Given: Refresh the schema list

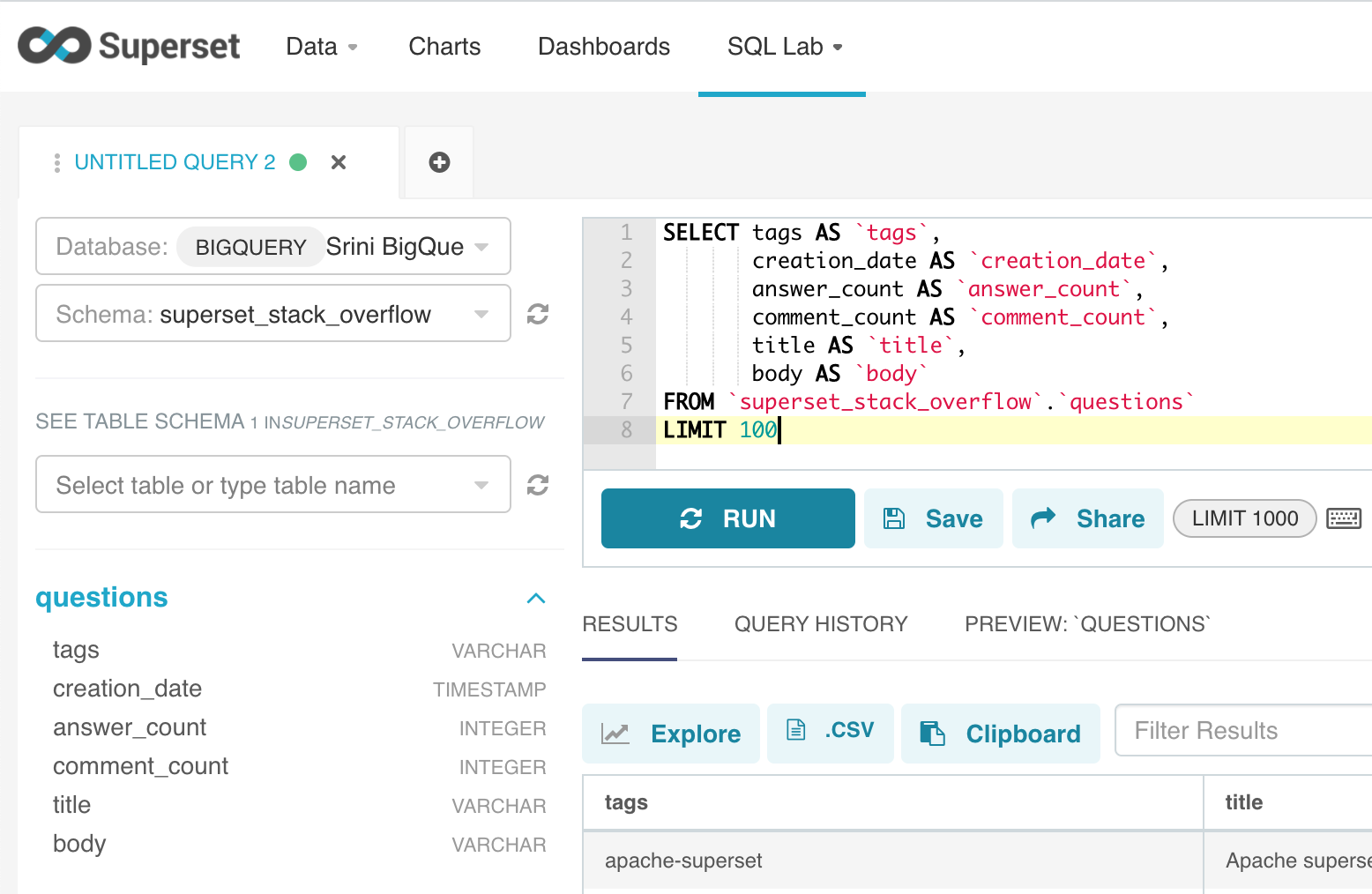Looking at the screenshot, I should coord(538,314).
